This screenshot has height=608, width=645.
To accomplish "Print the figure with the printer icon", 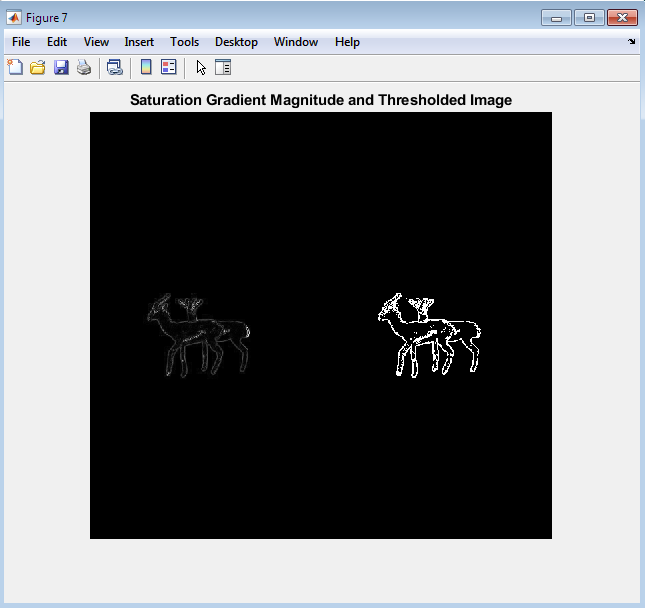I will tap(84, 68).
